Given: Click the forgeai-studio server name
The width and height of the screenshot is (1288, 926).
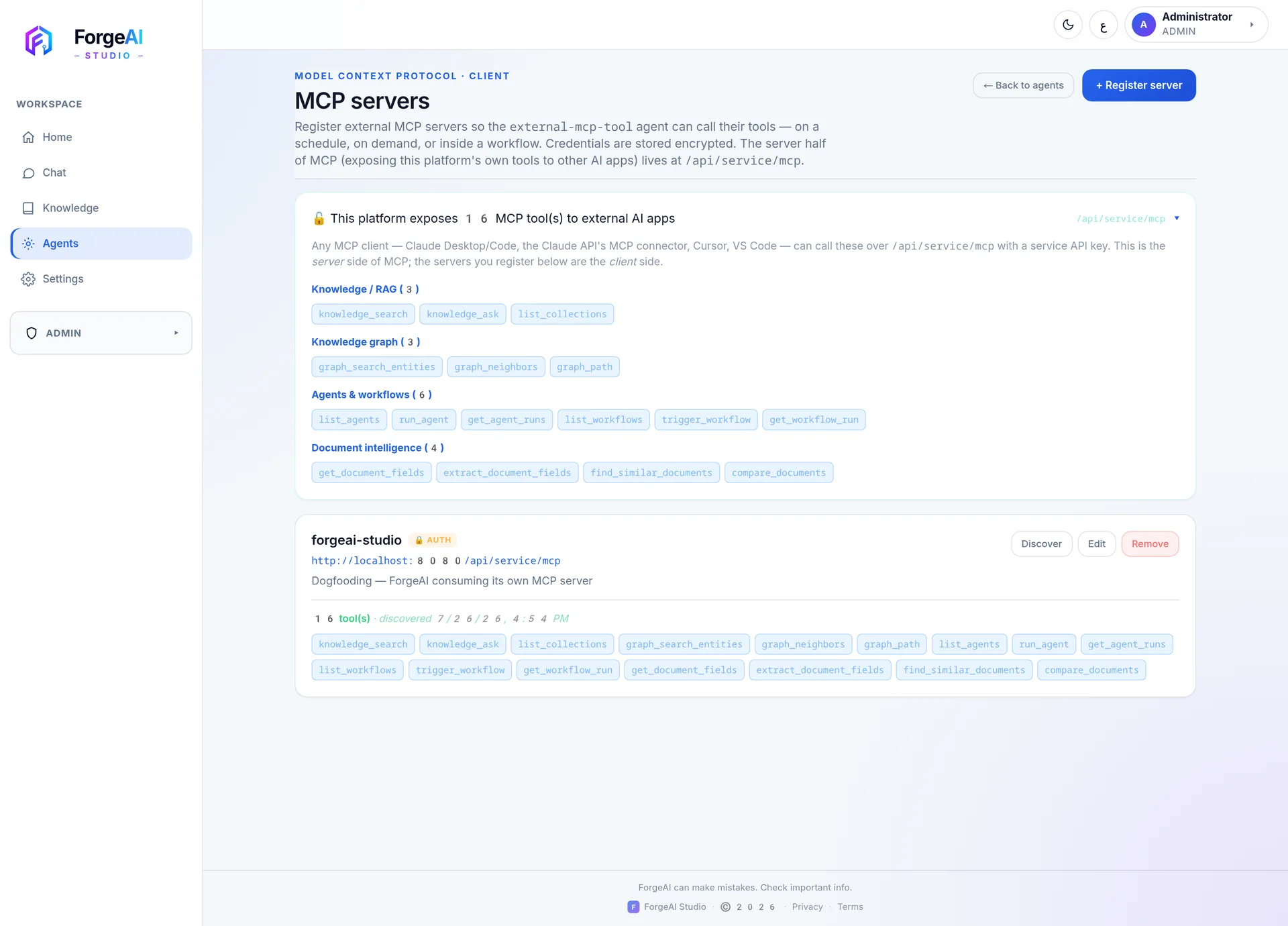Looking at the screenshot, I should pos(356,540).
